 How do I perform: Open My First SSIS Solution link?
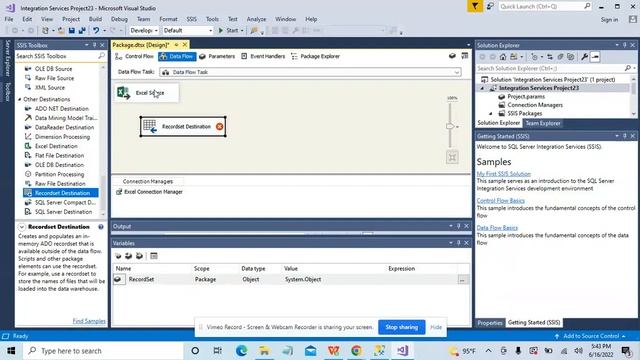click(x=504, y=174)
